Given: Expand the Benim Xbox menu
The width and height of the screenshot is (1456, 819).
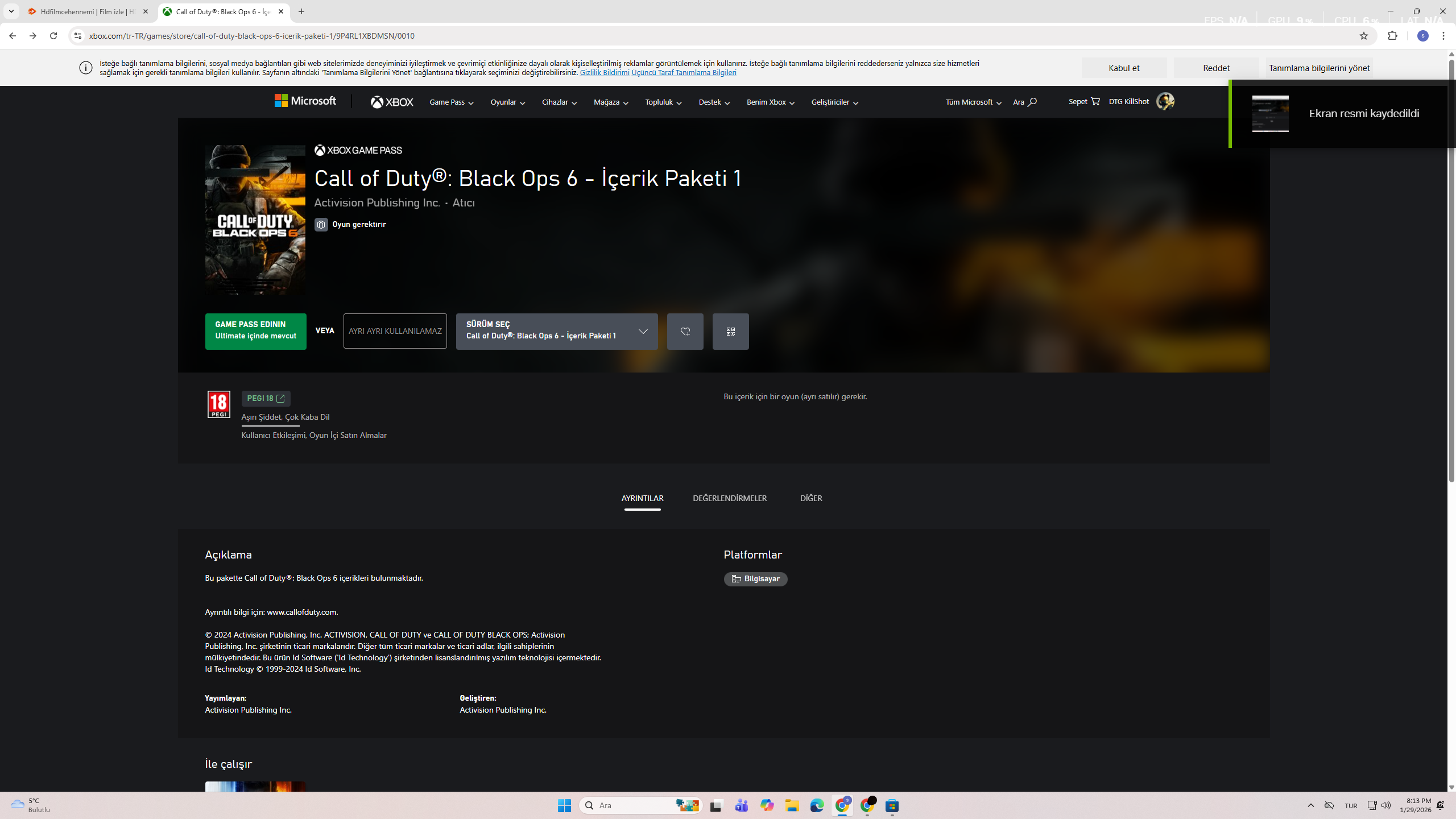Looking at the screenshot, I should pyautogui.click(x=771, y=102).
